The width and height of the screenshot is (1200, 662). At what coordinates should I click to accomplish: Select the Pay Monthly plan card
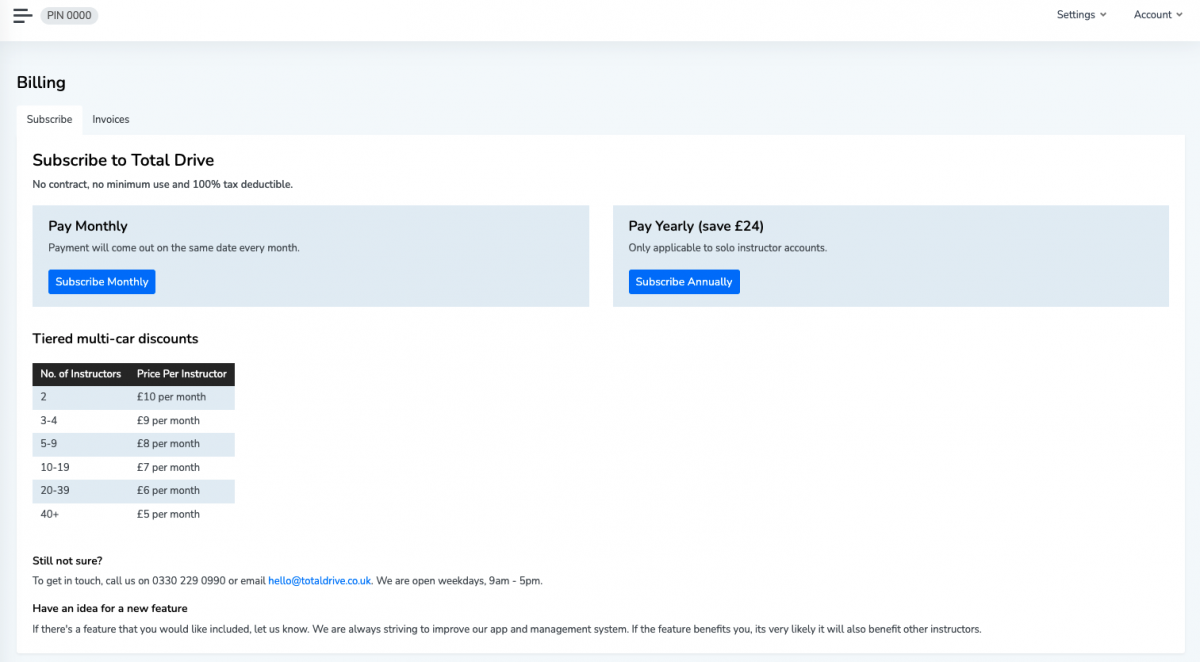tap(310, 255)
